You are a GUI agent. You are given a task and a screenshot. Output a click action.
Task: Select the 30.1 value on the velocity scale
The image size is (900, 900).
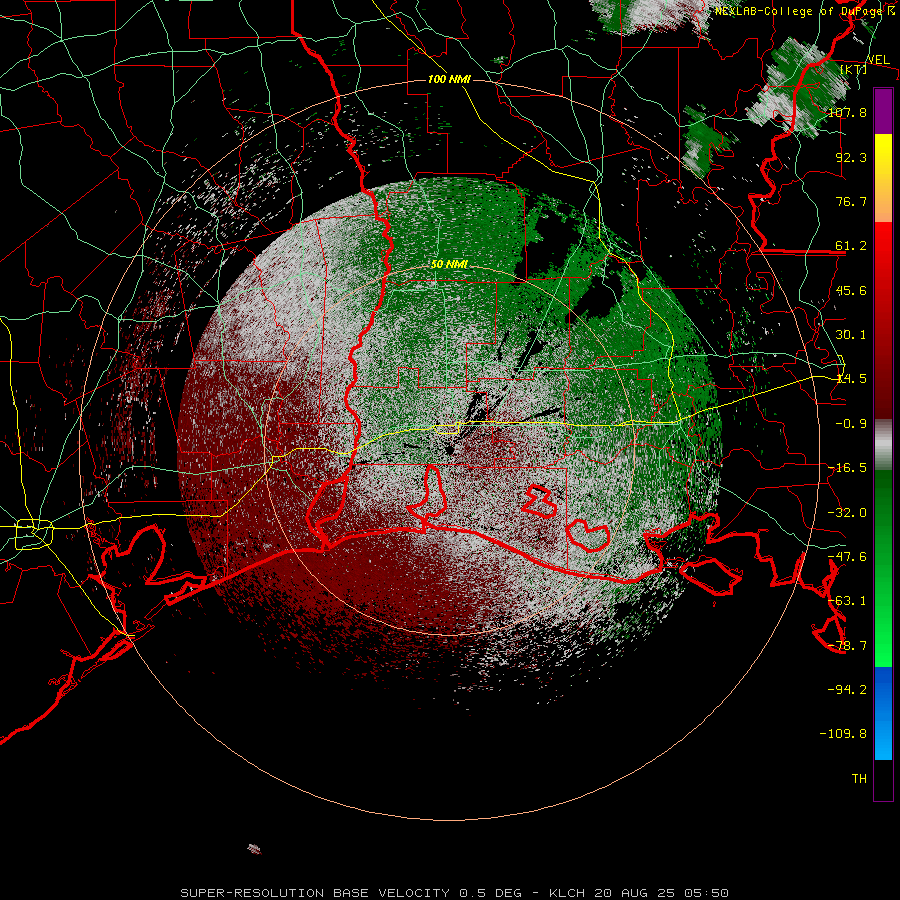(851, 335)
